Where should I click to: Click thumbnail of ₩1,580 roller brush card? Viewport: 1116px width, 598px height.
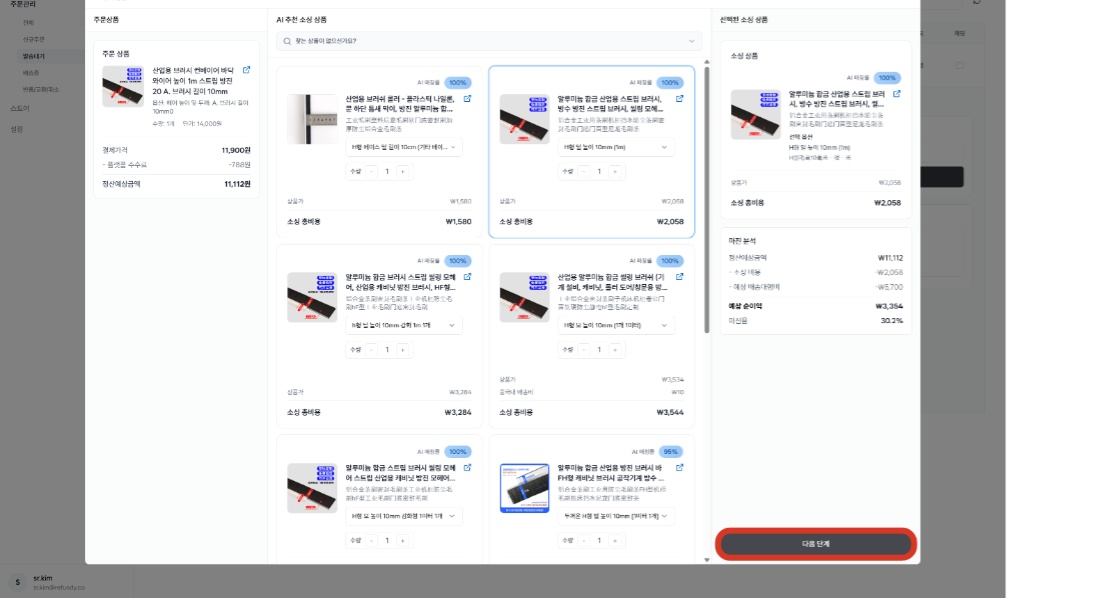[x=312, y=120]
